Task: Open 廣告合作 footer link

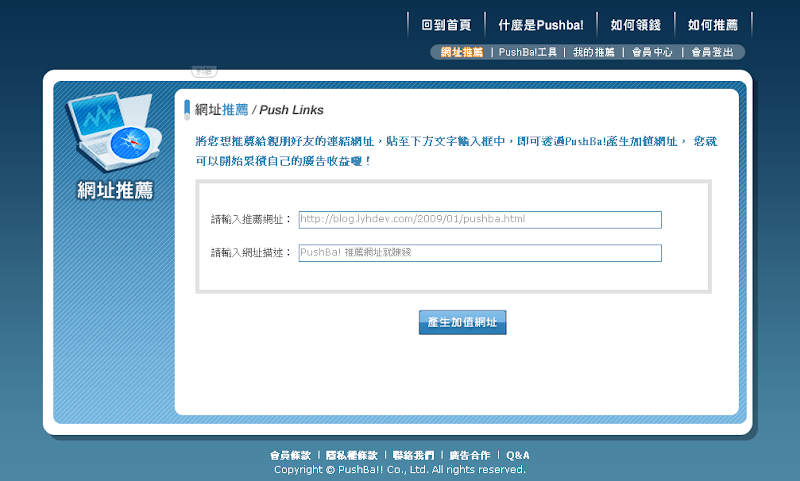Action: (469, 455)
